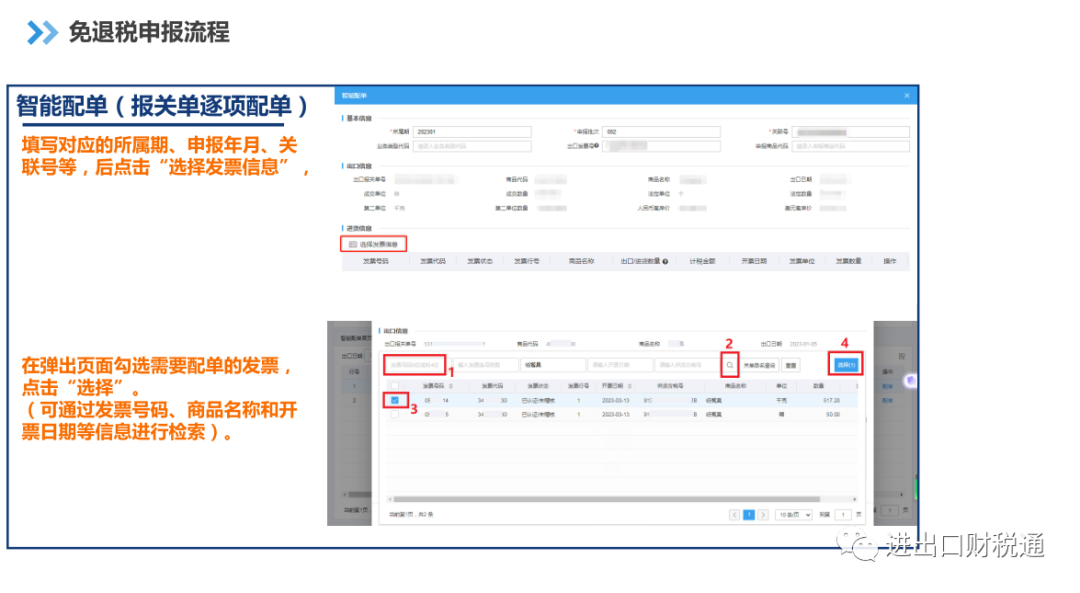Click the 重置 reset button
Screen dimensions: 1080x593
(x=791, y=365)
